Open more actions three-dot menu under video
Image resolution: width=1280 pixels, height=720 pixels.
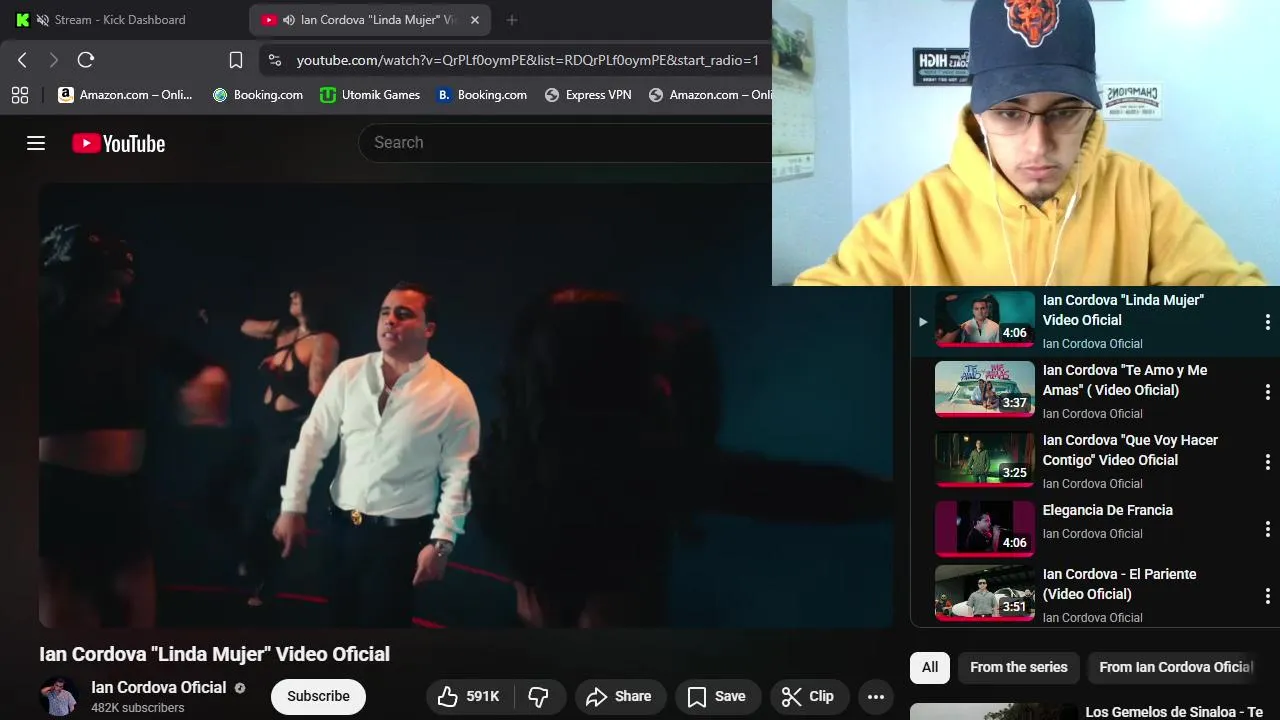point(875,697)
